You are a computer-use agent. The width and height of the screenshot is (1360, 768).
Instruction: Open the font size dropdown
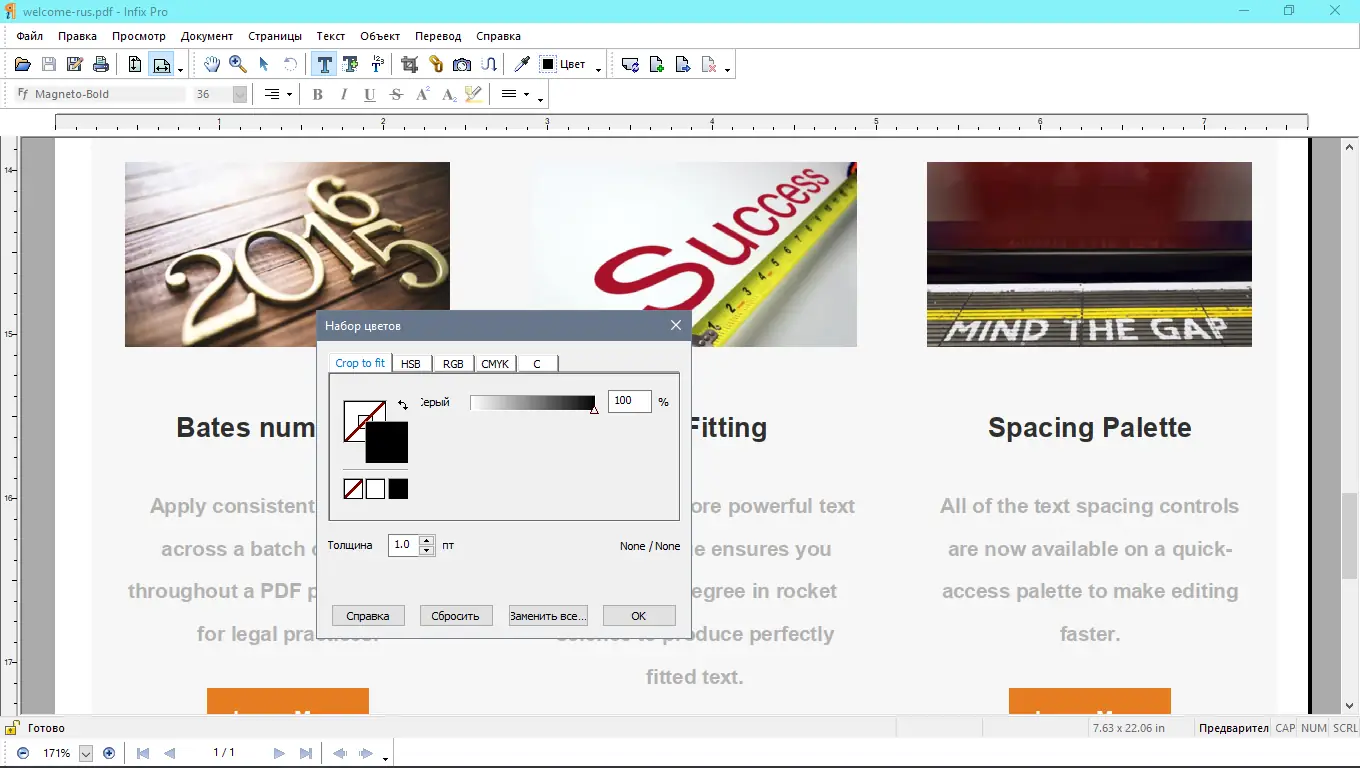click(x=238, y=94)
